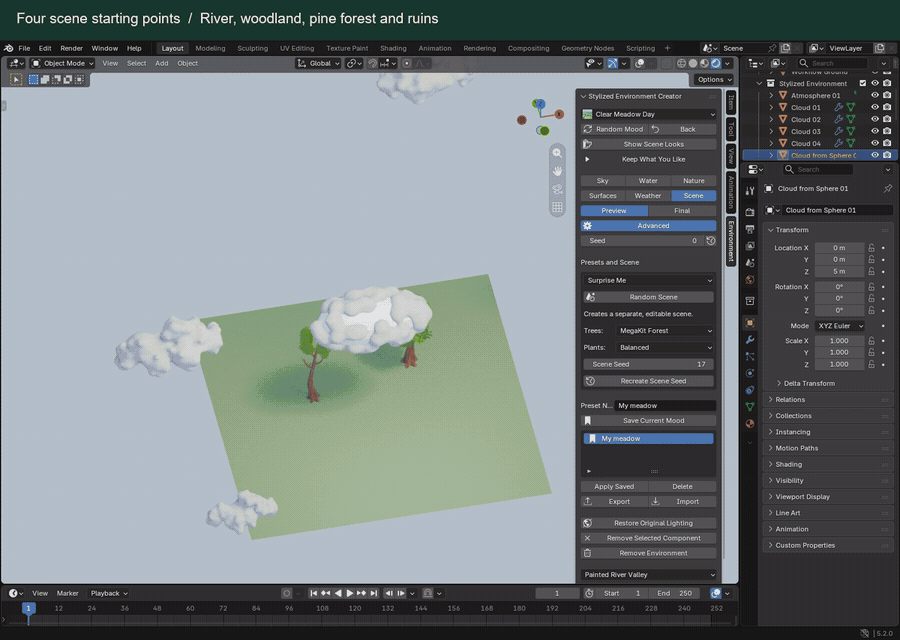
Task: Open the Modifiers wrench properties tab
Action: tap(750, 339)
